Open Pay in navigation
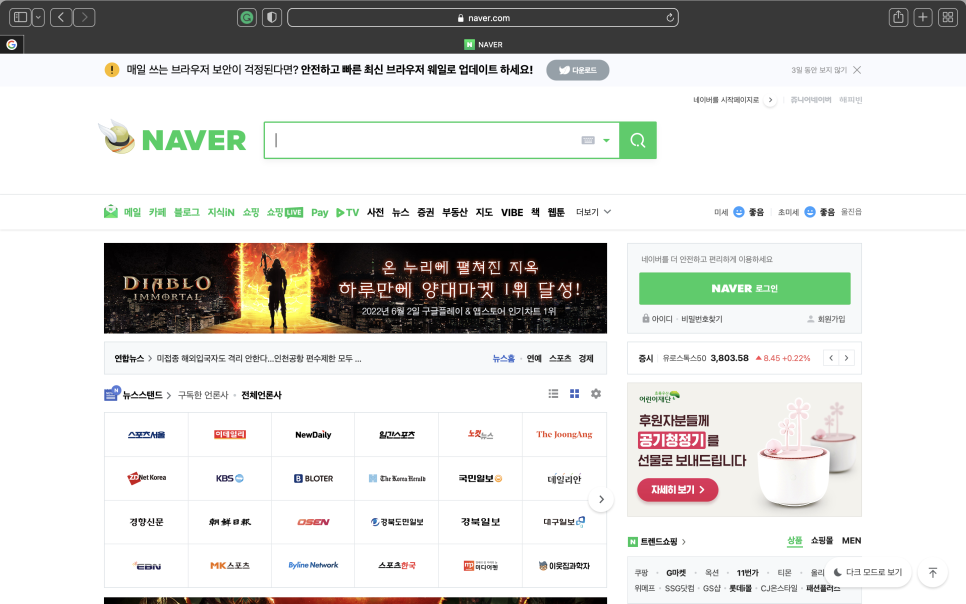Image resolution: width=966 pixels, height=604 pixels. pos(319,213)
